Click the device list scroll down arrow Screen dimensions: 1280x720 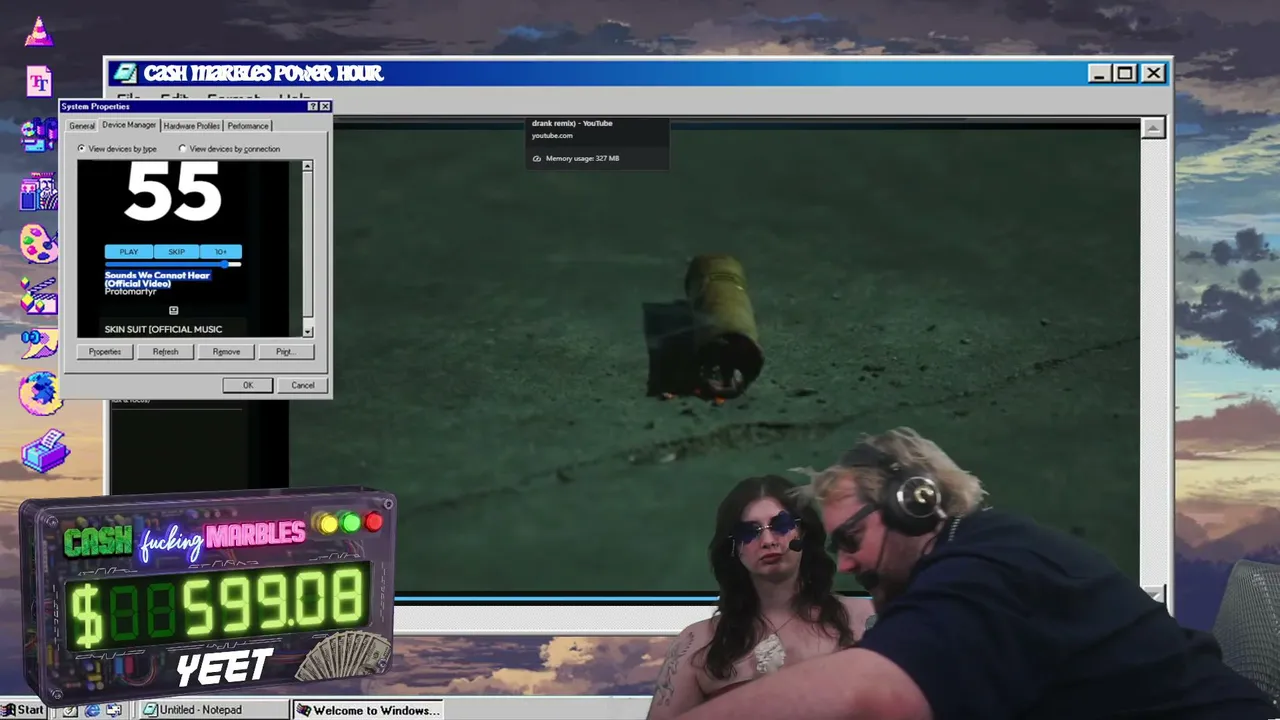pos(307,332)
